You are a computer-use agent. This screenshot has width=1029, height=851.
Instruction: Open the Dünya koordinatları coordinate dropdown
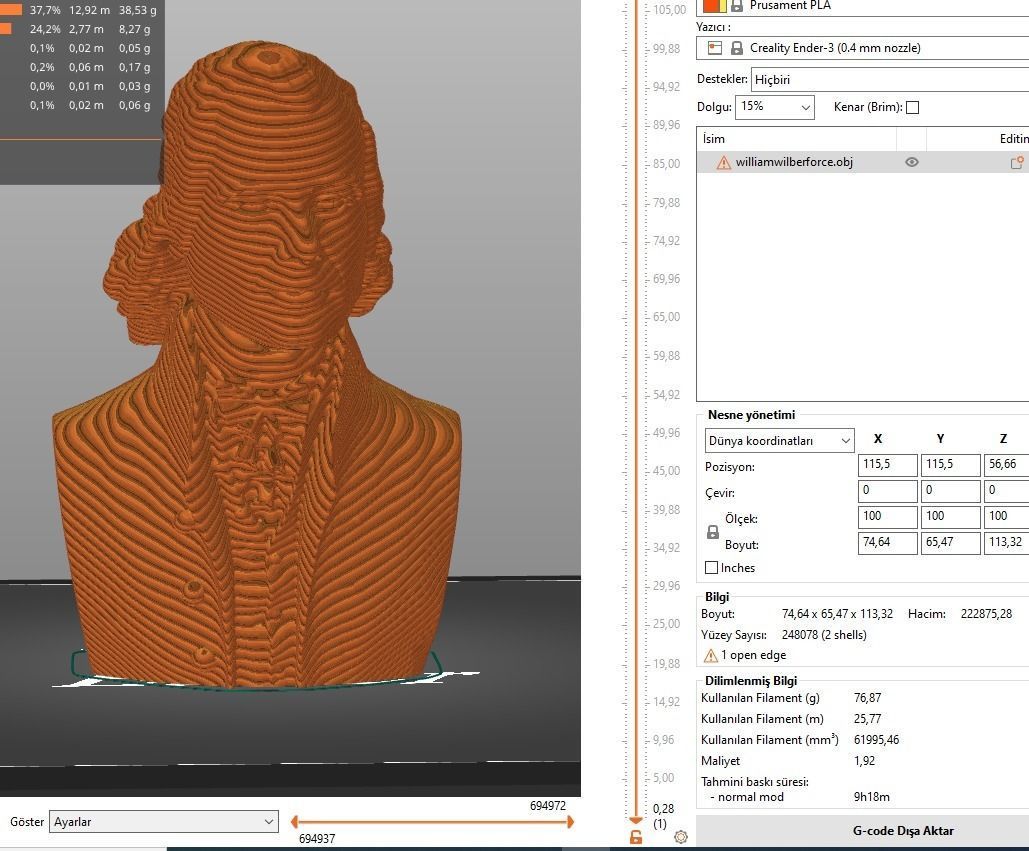(780, 441)
